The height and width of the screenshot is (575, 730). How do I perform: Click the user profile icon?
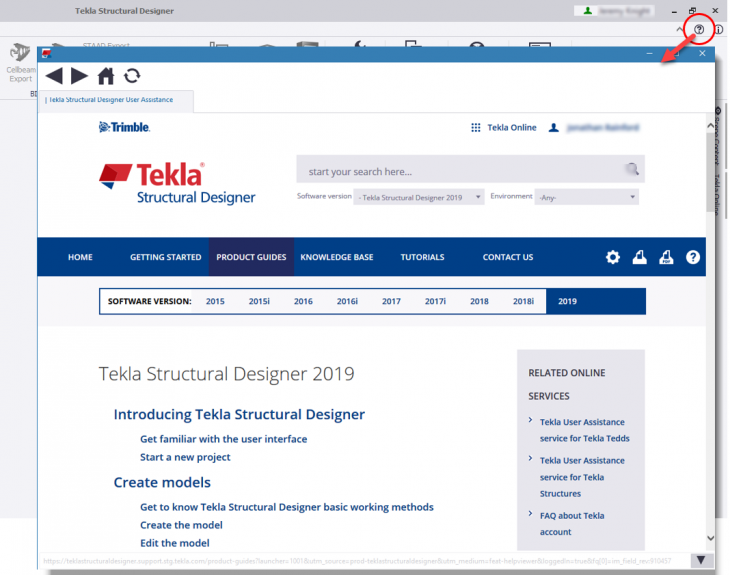(554, 128)
